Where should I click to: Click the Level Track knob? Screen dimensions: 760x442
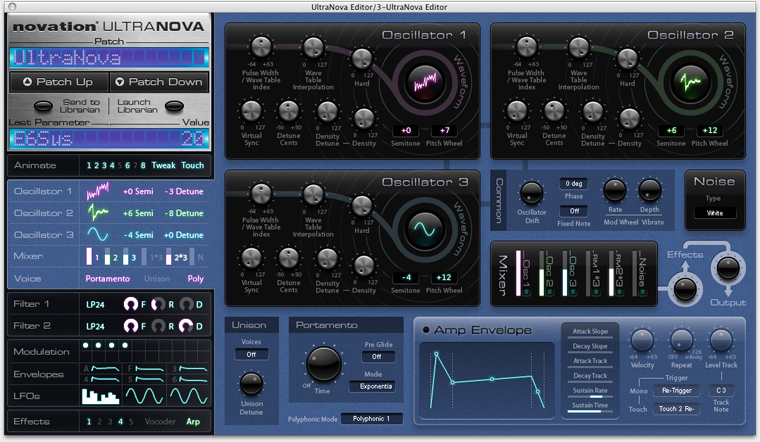click(x=721, y=340)
